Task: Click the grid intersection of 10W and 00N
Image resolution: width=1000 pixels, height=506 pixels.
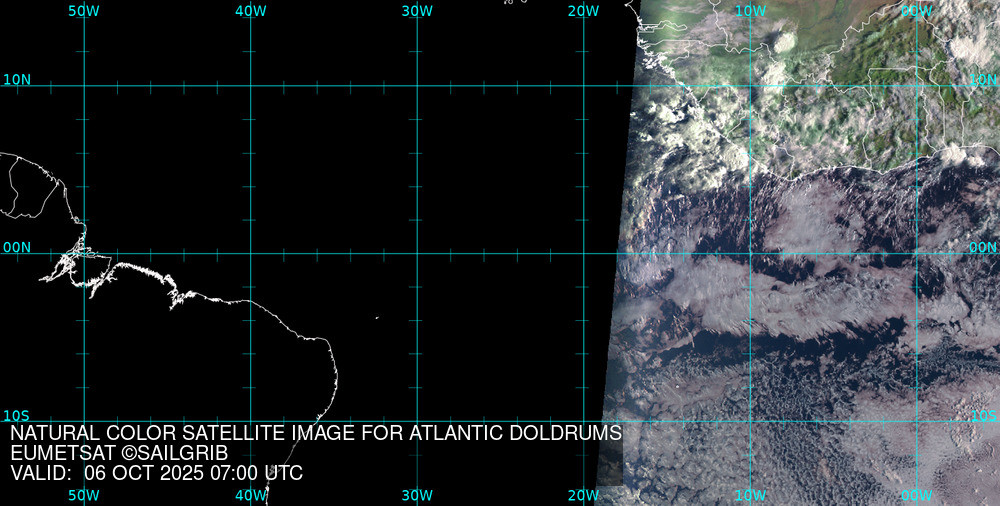Action: tap(750, 253)
